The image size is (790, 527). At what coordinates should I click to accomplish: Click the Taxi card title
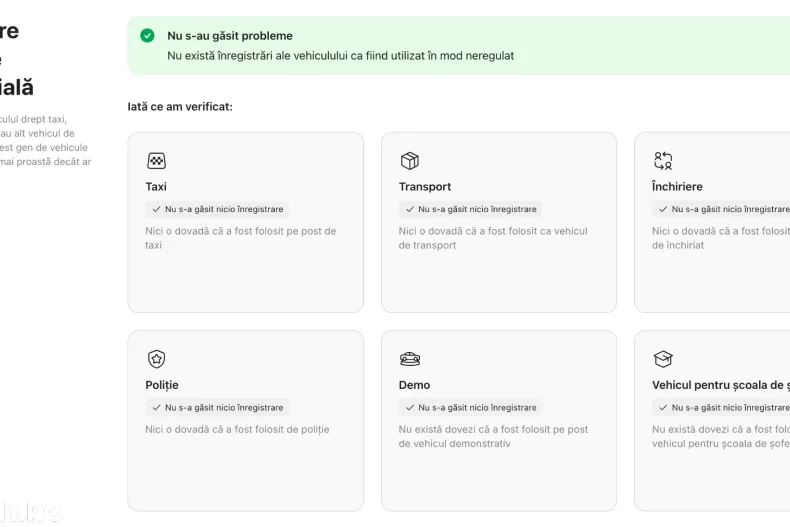156,187
